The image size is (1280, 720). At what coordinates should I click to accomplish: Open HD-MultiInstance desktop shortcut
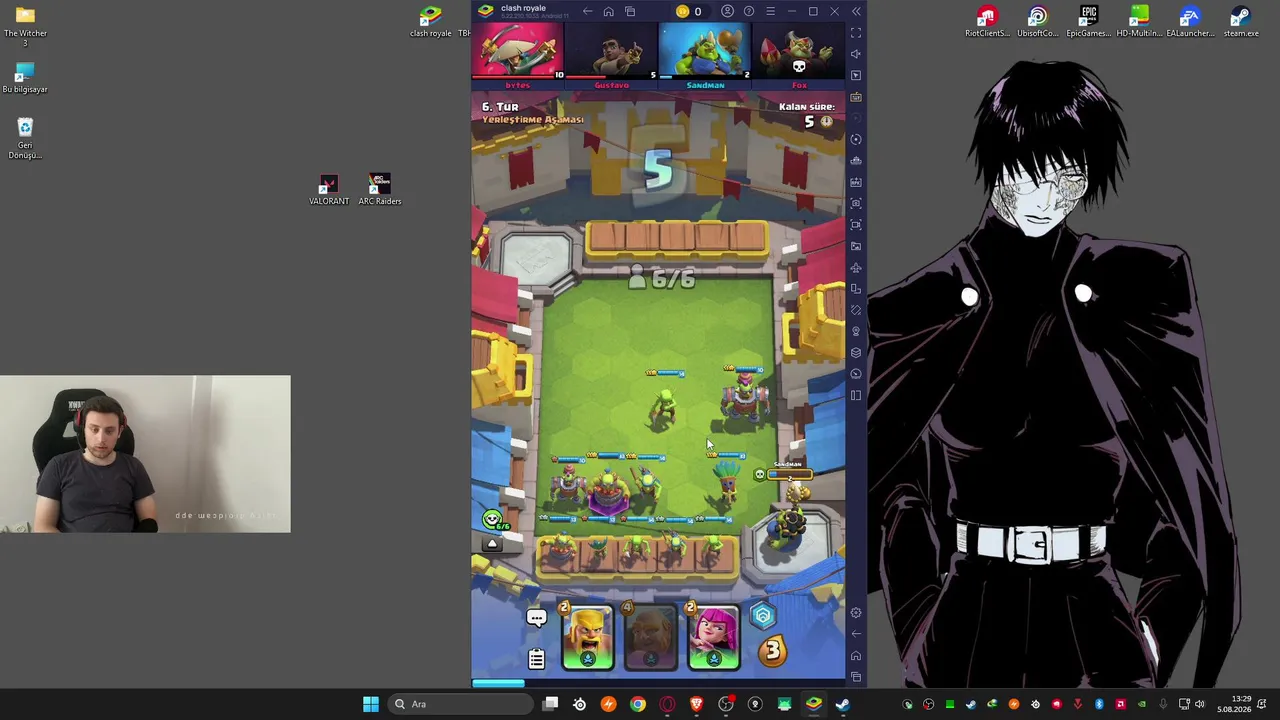coord(1139,22)
